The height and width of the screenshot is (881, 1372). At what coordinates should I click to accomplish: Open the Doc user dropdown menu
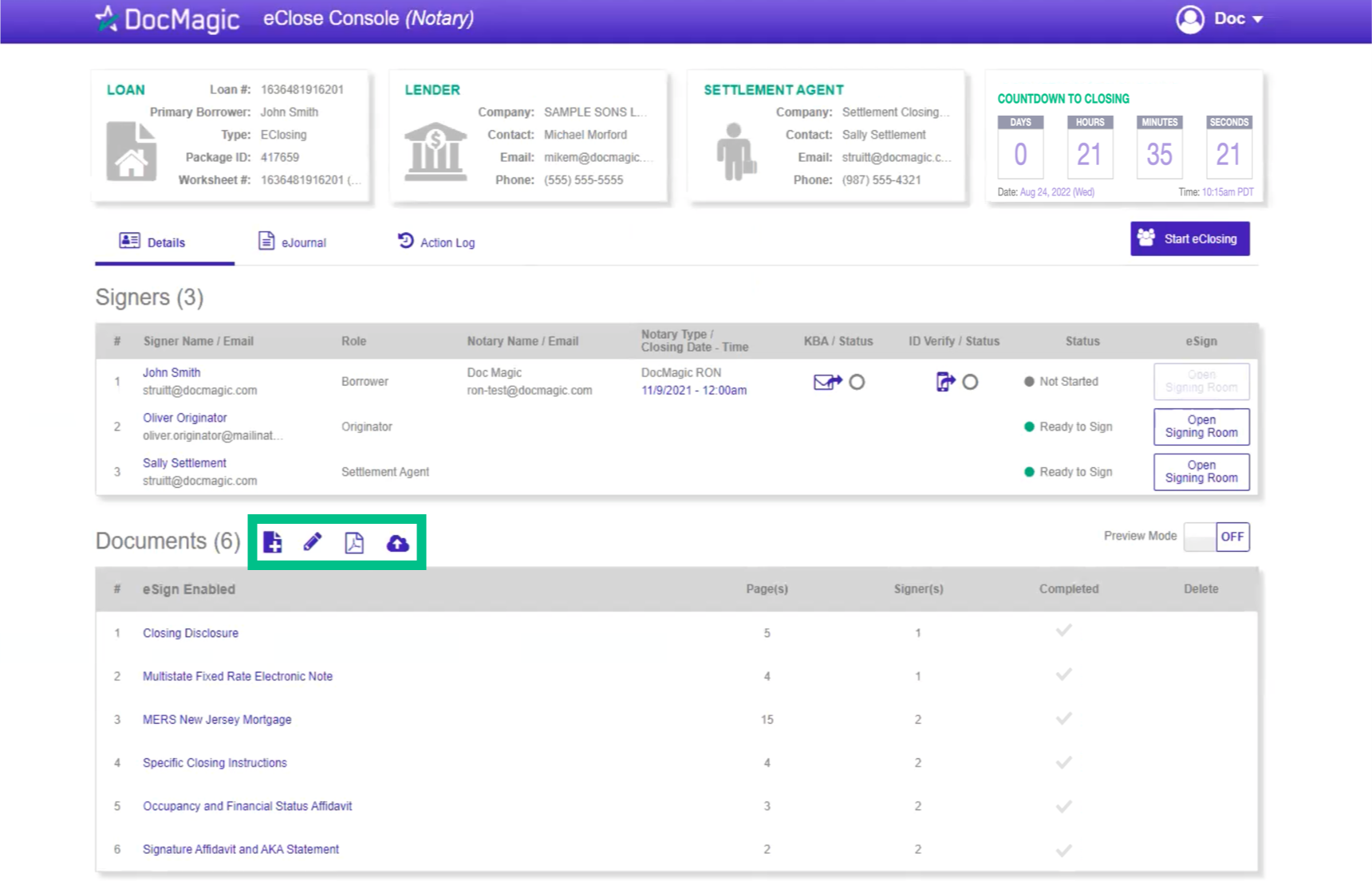(x=1238, y=18)
